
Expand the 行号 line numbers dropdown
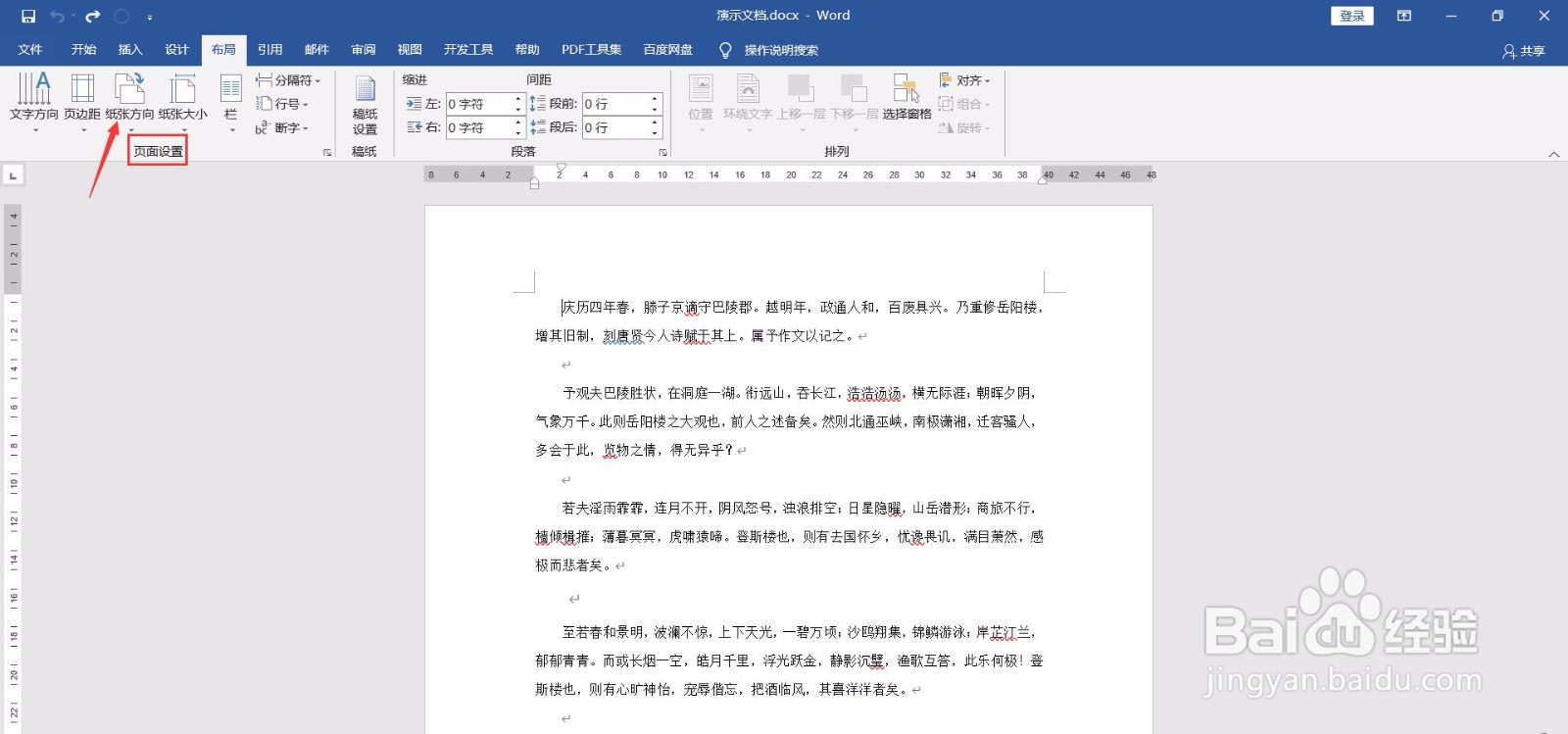pyautogui.click(x=282, y=104)
